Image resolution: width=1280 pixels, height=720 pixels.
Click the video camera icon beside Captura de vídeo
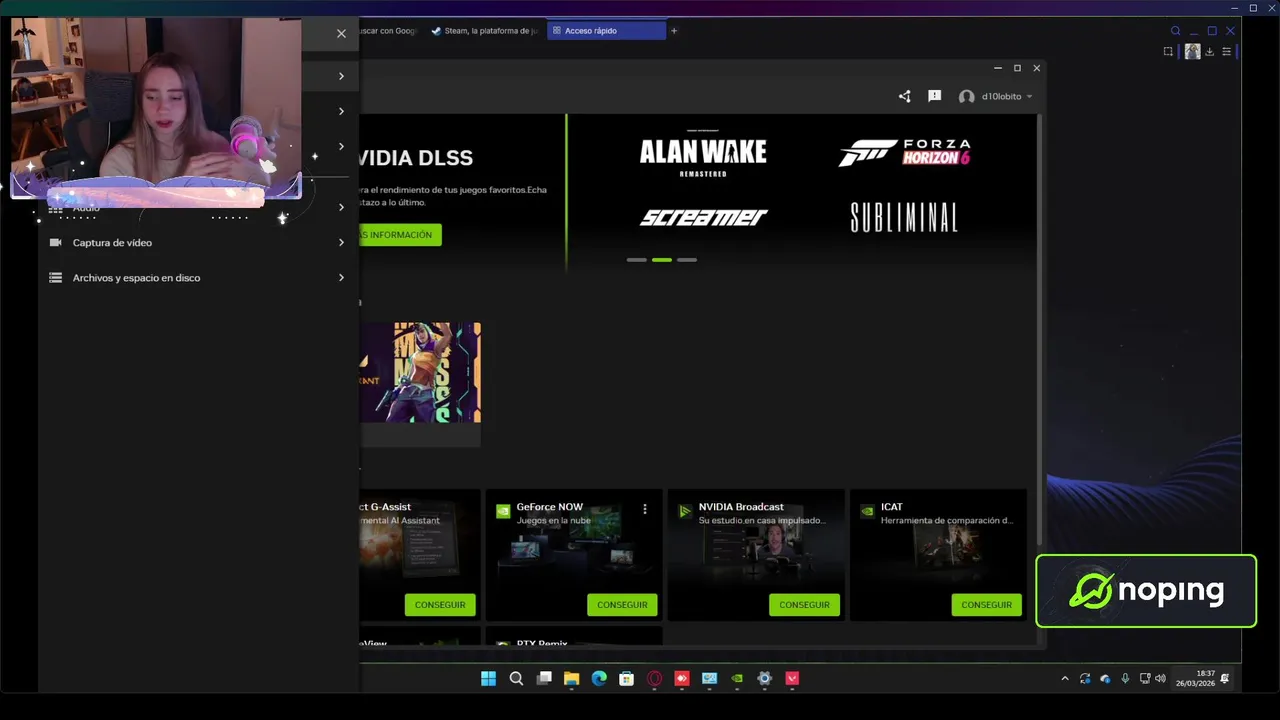[x=56, y=243]
